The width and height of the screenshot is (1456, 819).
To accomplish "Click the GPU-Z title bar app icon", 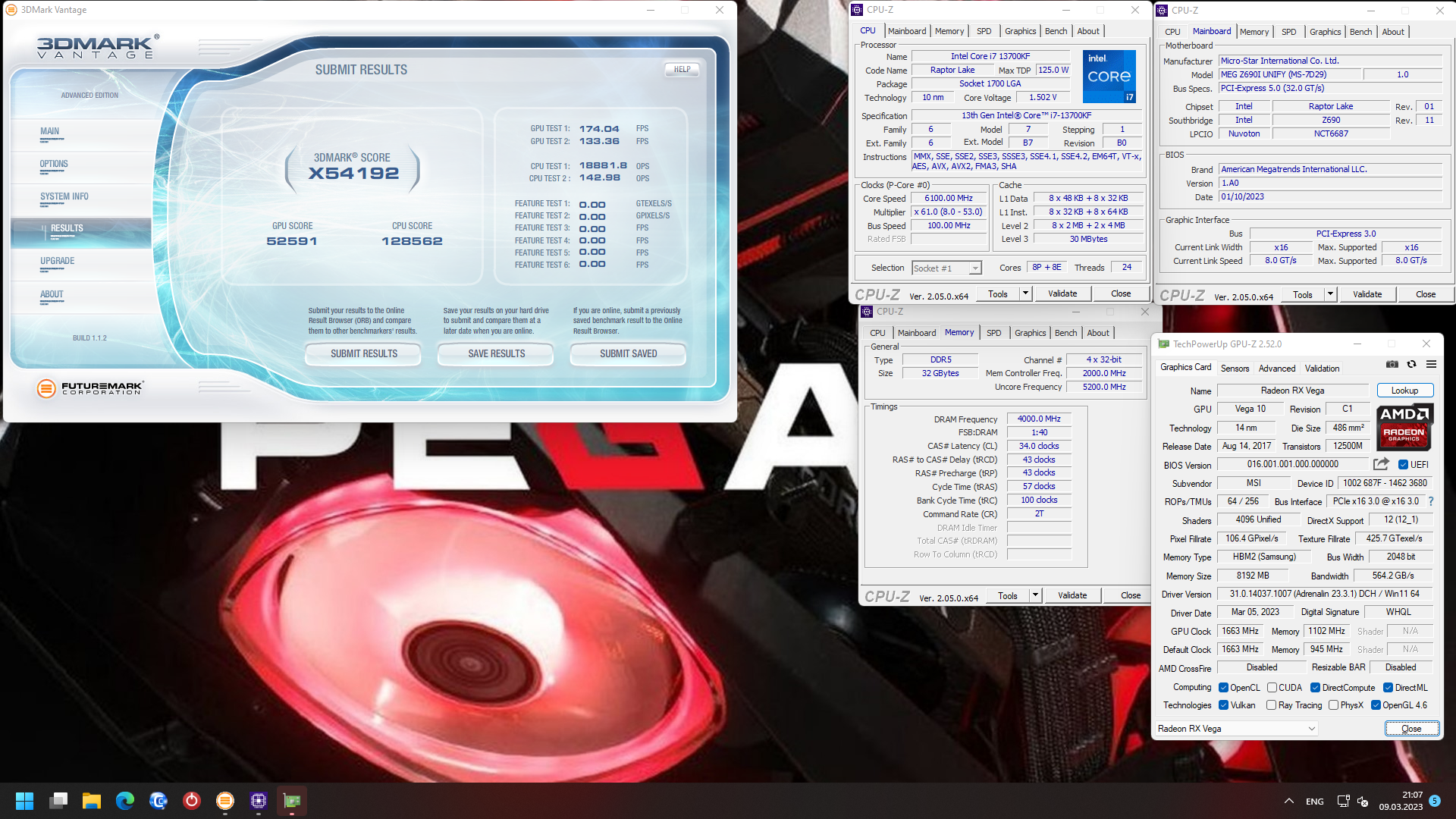I will coord(1163,344).
